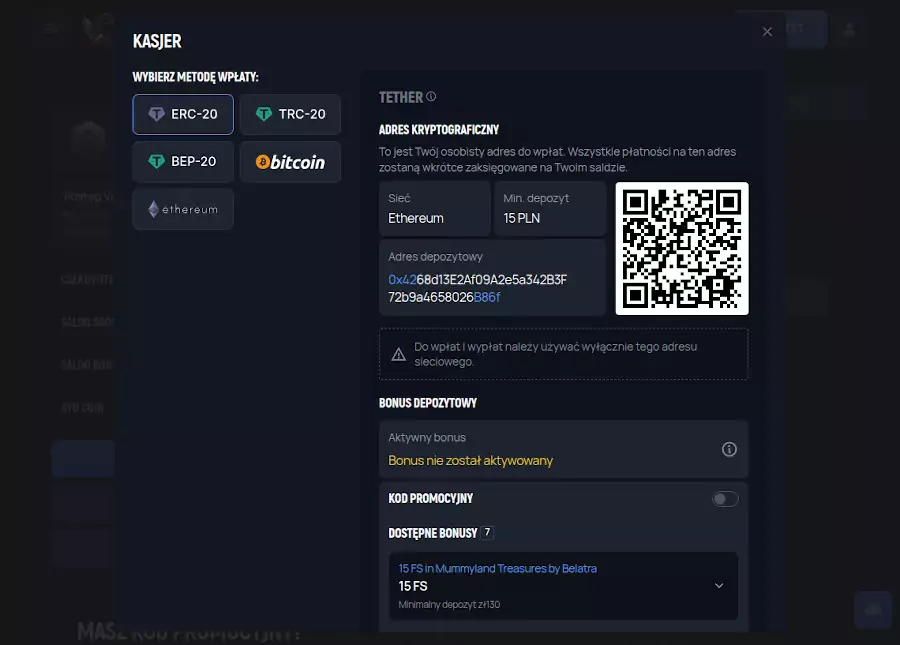Image resolution: width=900 pixels, height=645 pixels.
Task: Click the Sieć Ethereum network field
Action: pos(434,208)
